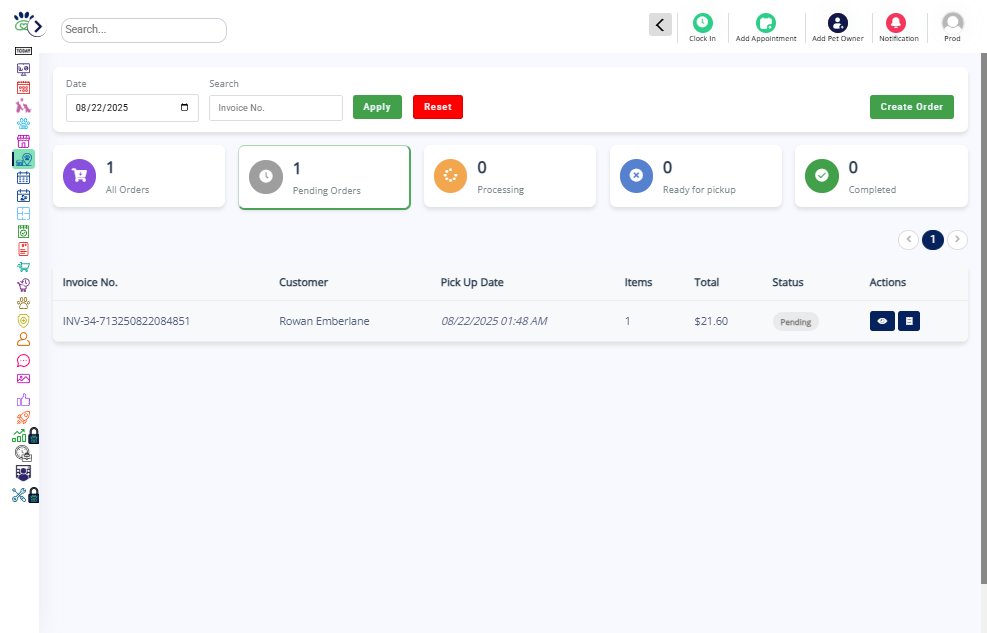987x633 pixels.
Task: Open the purple monitor dashboard sidebar icon
Action: pos(23,69)
